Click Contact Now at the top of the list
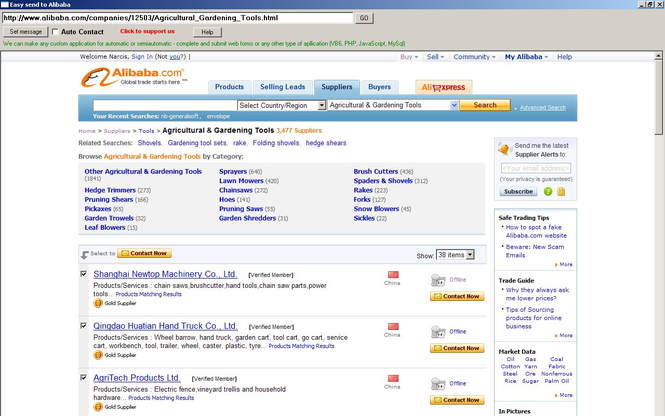The width and height of the screenshot is (665, 416). pyautogui.click(x=144, y=253)
